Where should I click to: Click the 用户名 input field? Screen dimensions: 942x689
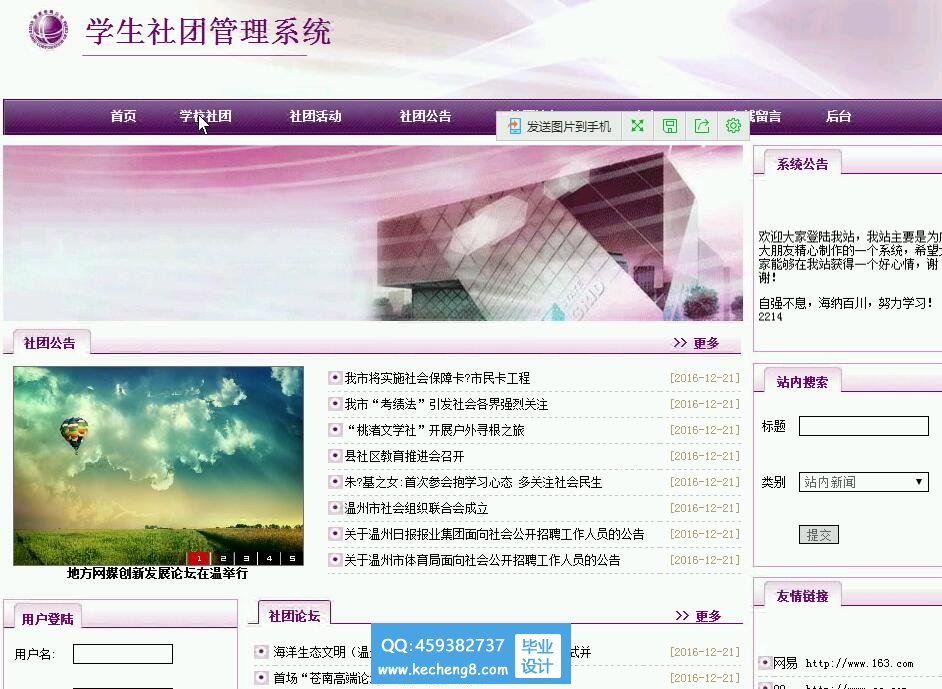click(x=123, y=654)
